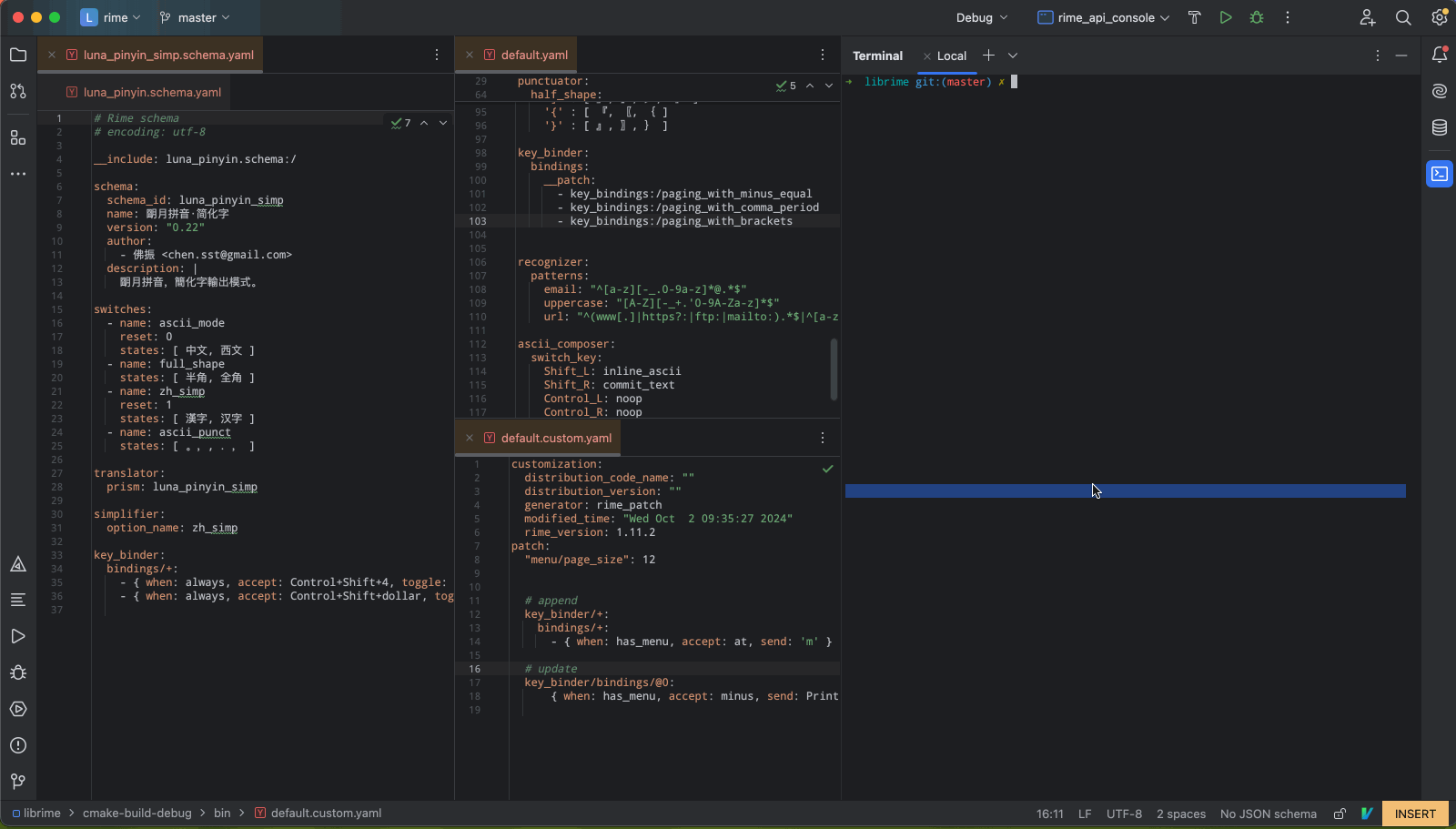Expand the Debug build profile dropdown
The image size is (1456, 829).
(982, 17)
